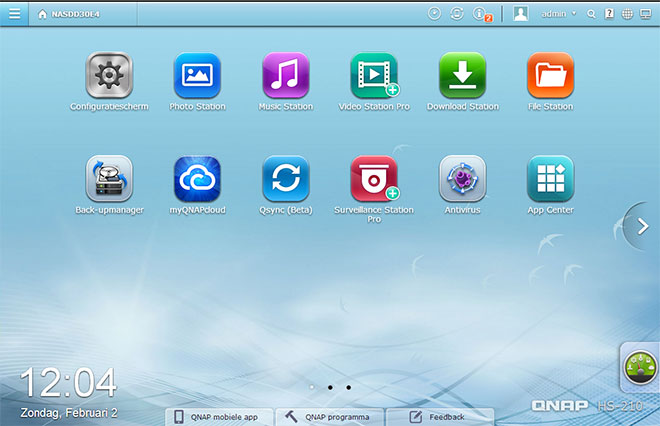The image size is (660, 426).
Task: Open desktop preferences monitor icon
Action: point(645,14)
